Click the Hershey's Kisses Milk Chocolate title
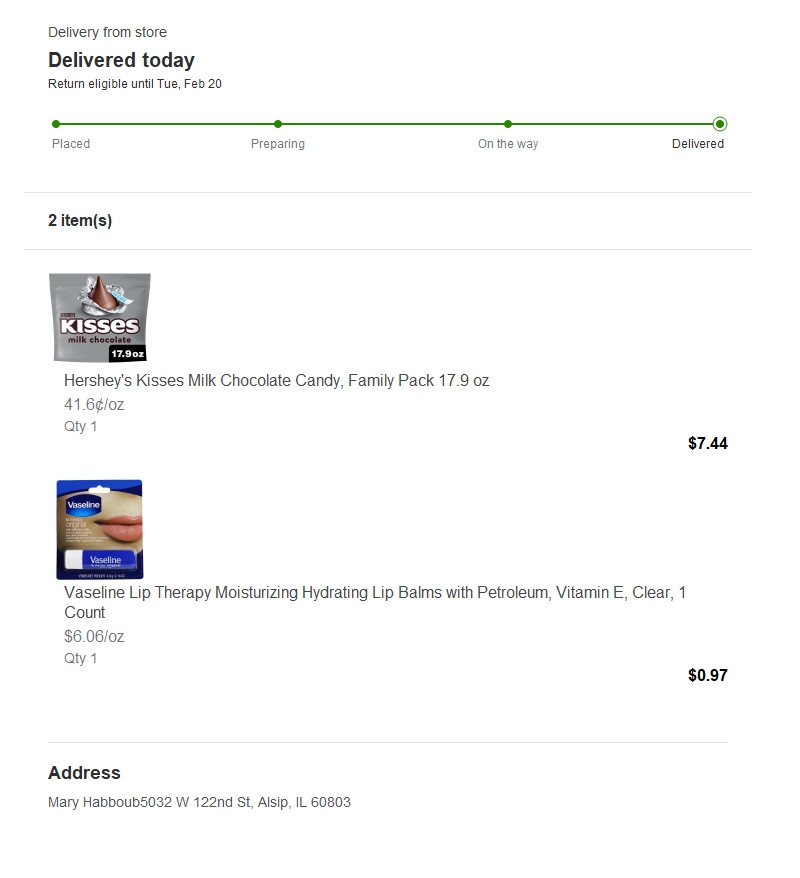 point(277,381)
